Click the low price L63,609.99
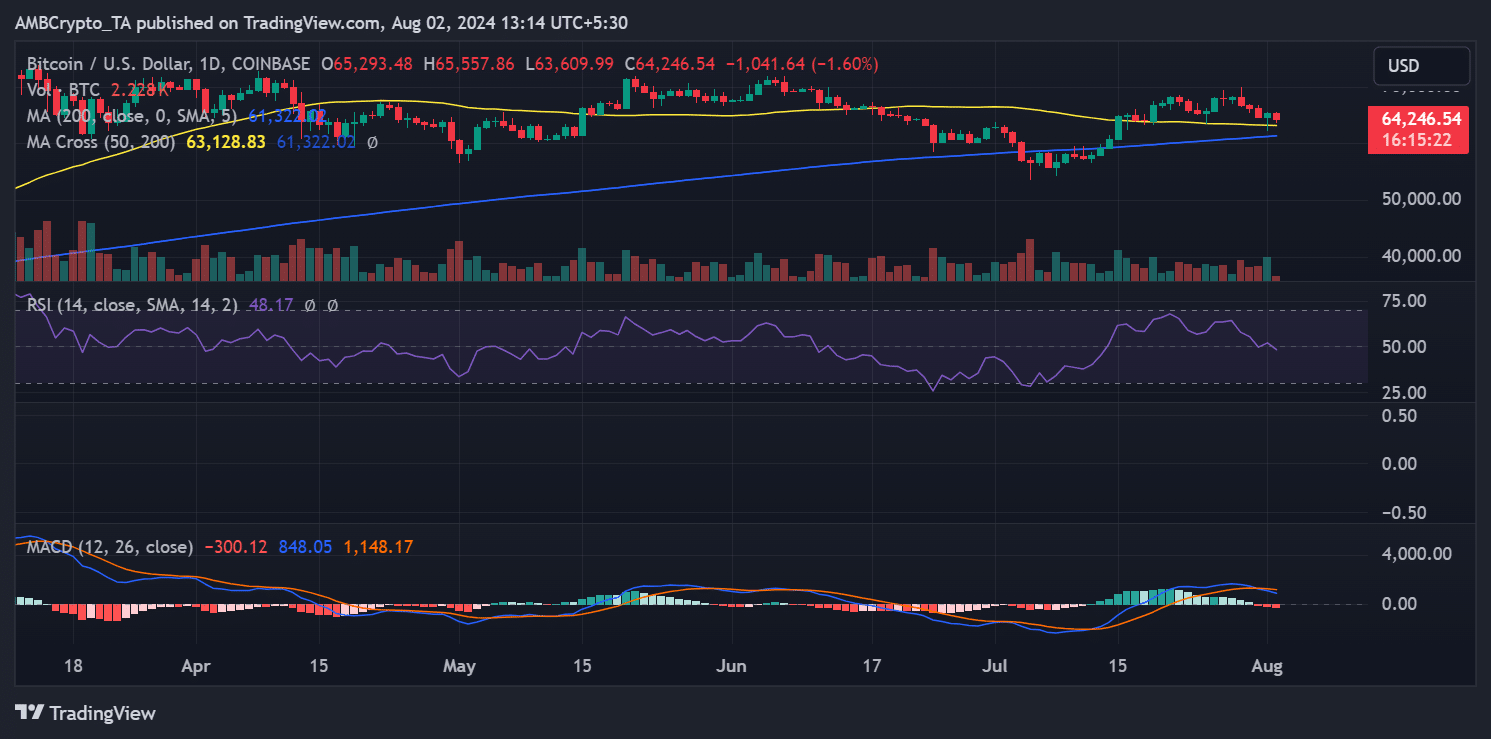 coord(569,64)
